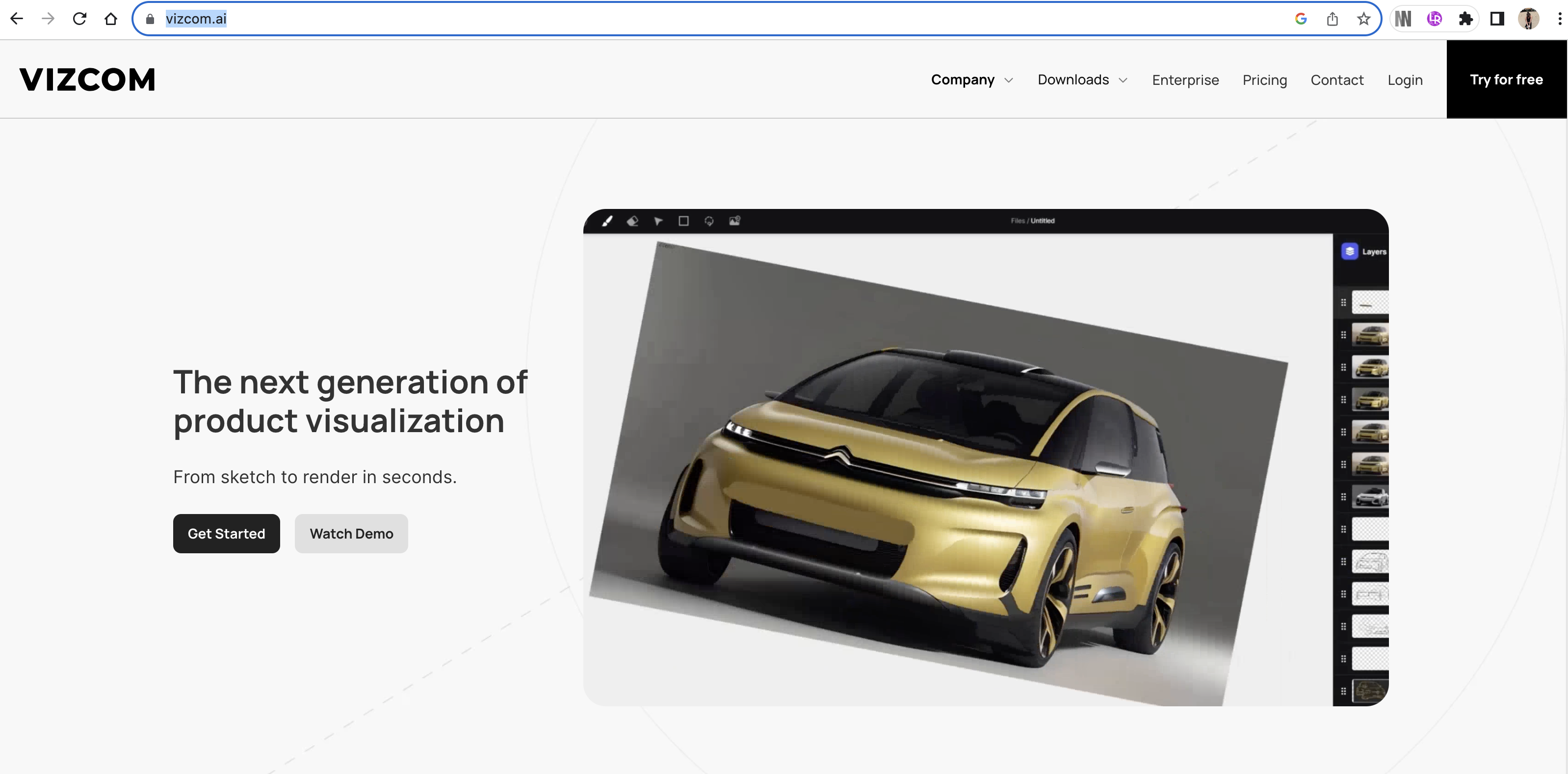Viewport: 1568px width, 774px height.
Task: Open the Enterprise page
Action: (1185, 80)
